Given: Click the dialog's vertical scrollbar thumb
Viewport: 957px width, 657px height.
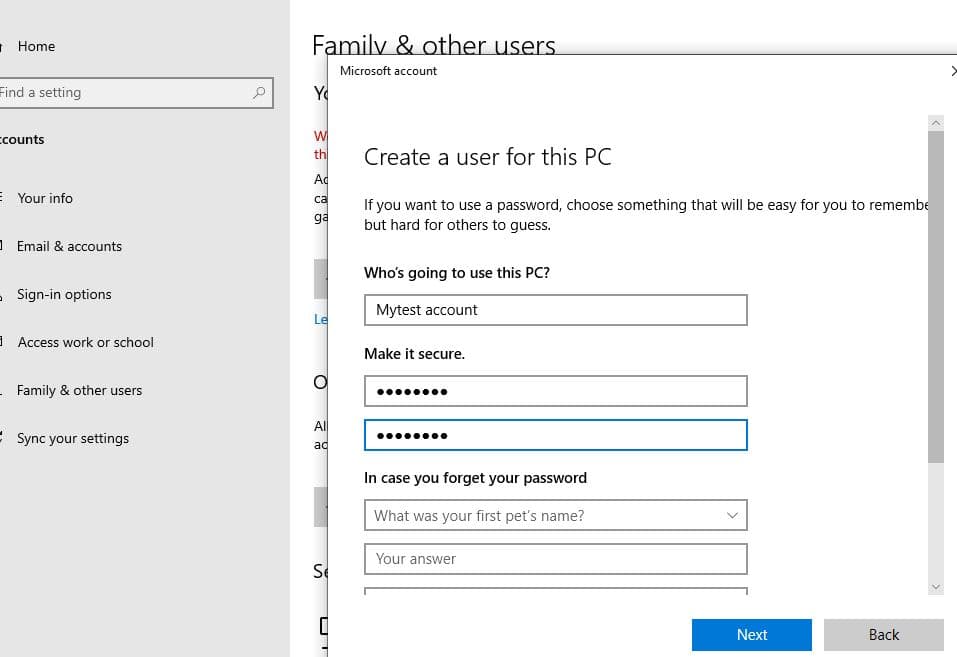Looking at the screenshot, I should [x=936, y=295].
